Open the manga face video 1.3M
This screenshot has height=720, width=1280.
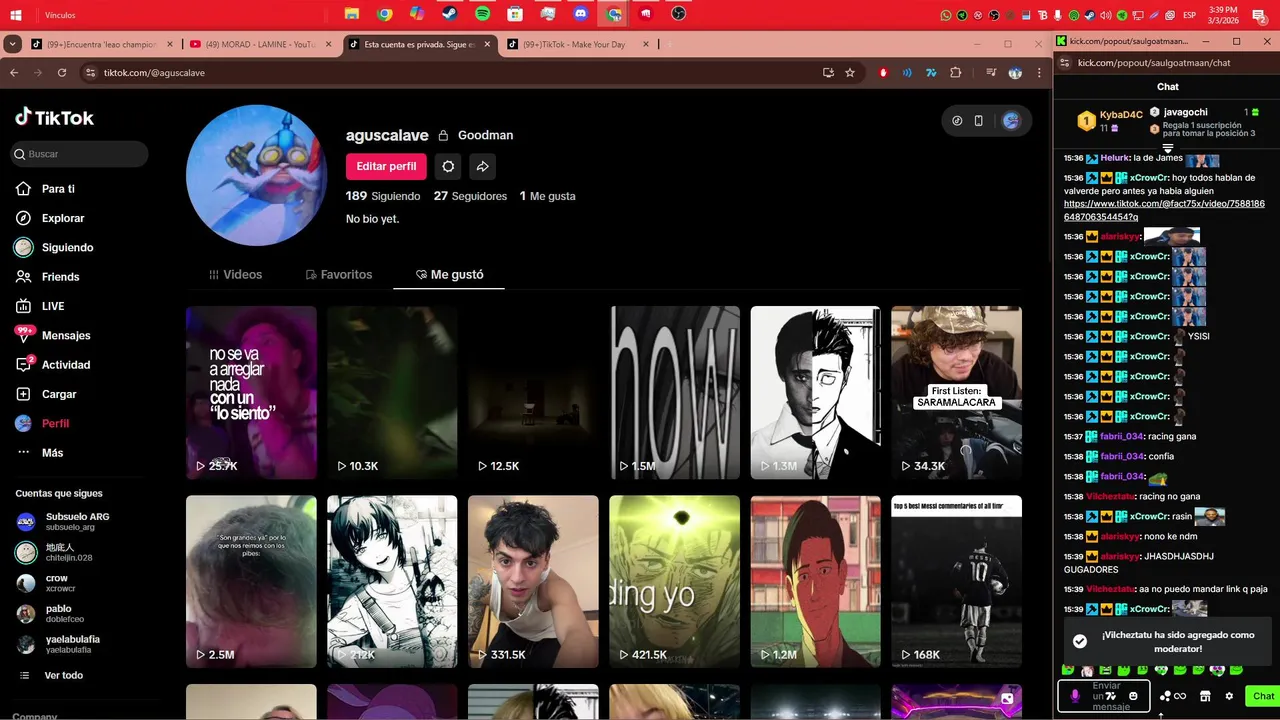(816, 392)
